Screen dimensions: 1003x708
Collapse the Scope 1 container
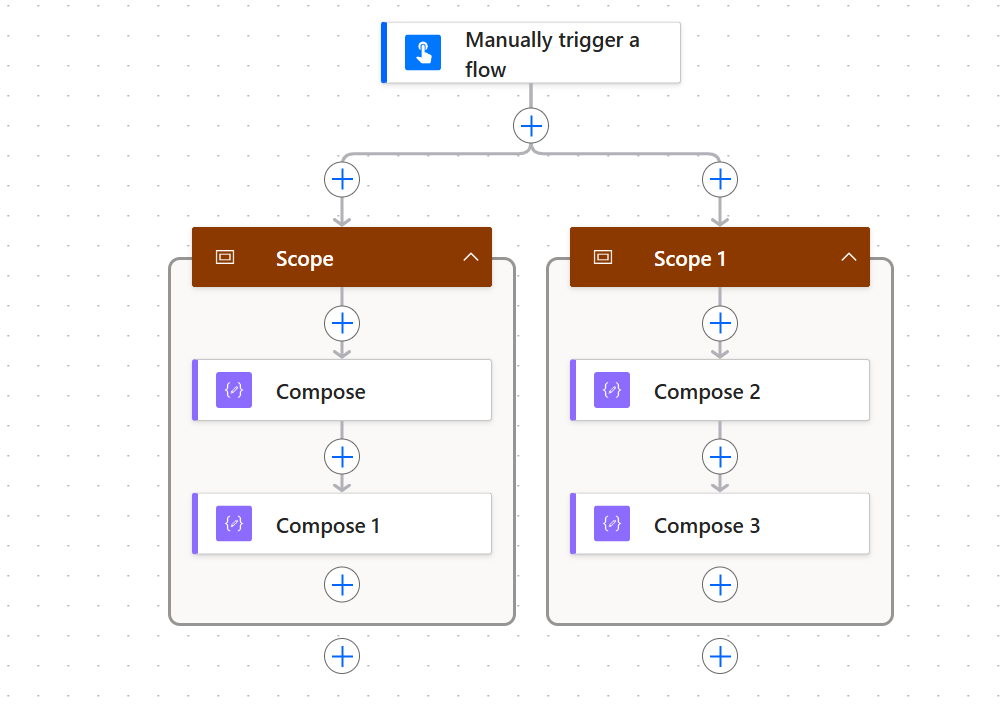pos(849,257)
